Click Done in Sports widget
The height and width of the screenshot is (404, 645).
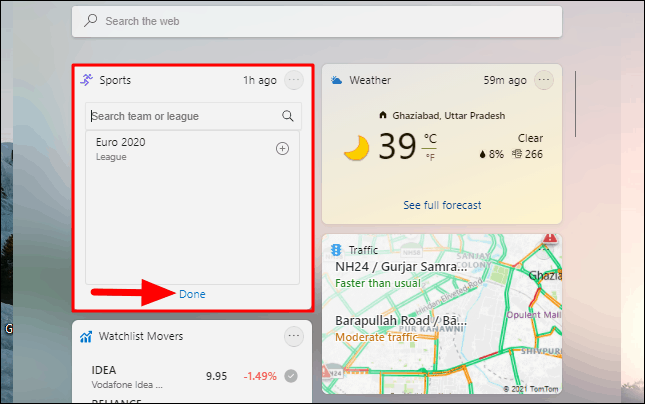point(192,294)
